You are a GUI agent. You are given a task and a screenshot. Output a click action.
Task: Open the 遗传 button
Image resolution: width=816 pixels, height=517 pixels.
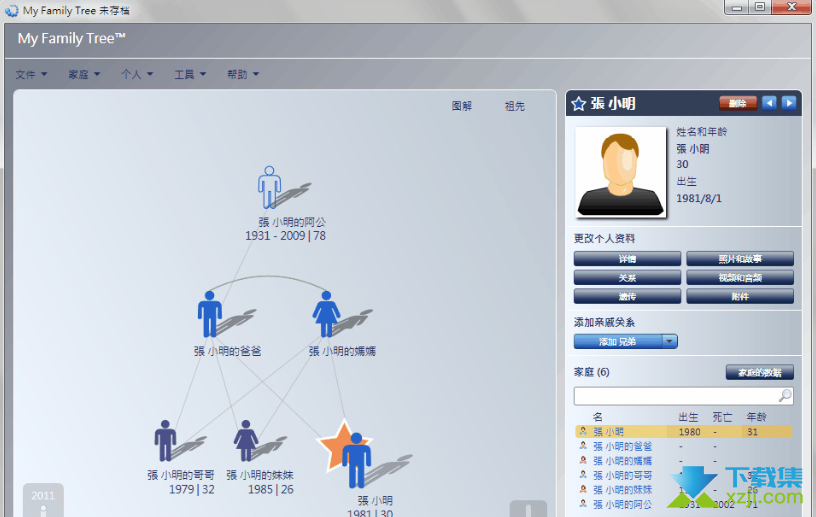point(627,296)
